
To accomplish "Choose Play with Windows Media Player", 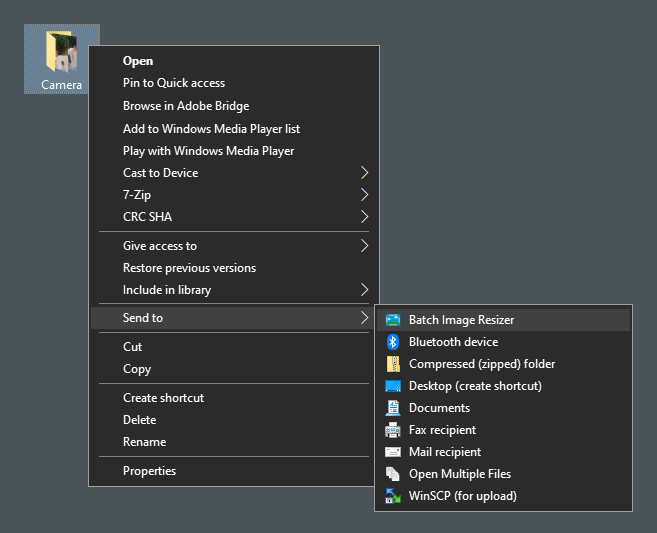I will click(x=234, y=151).
